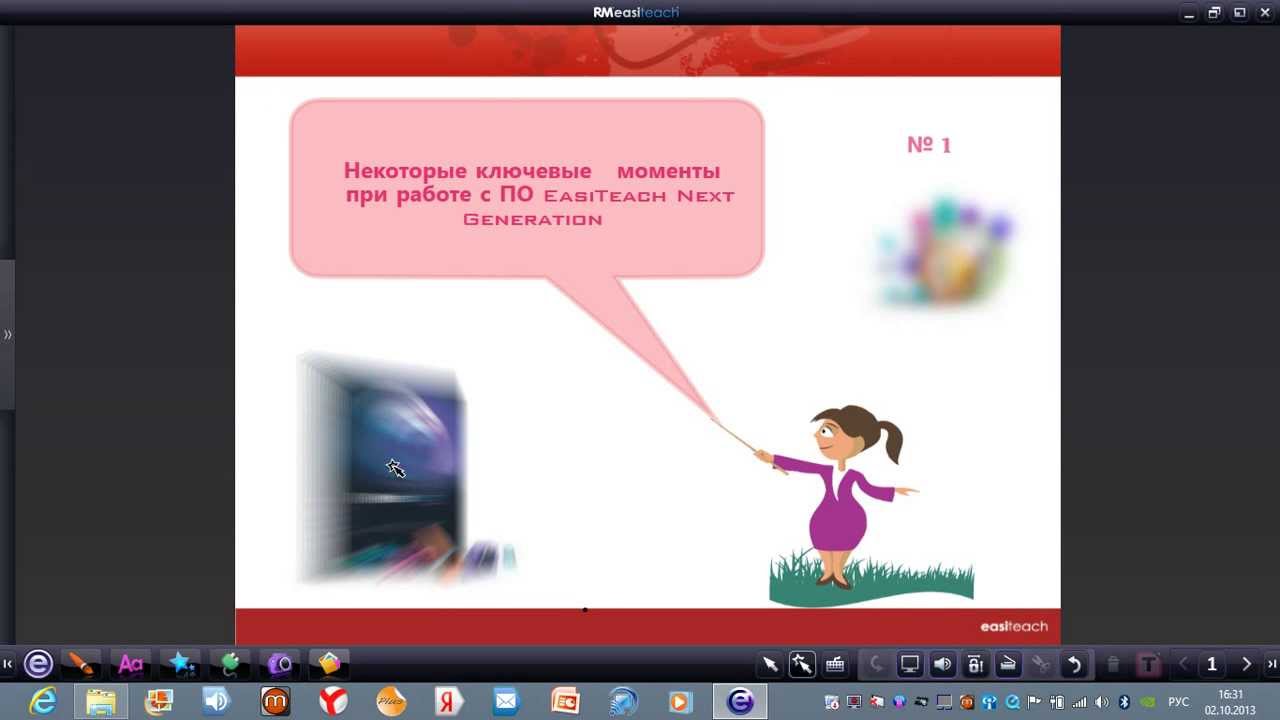Select the Aa text tool
The width and height of the screenshot is (1280, 720).
tap(130, 664)
